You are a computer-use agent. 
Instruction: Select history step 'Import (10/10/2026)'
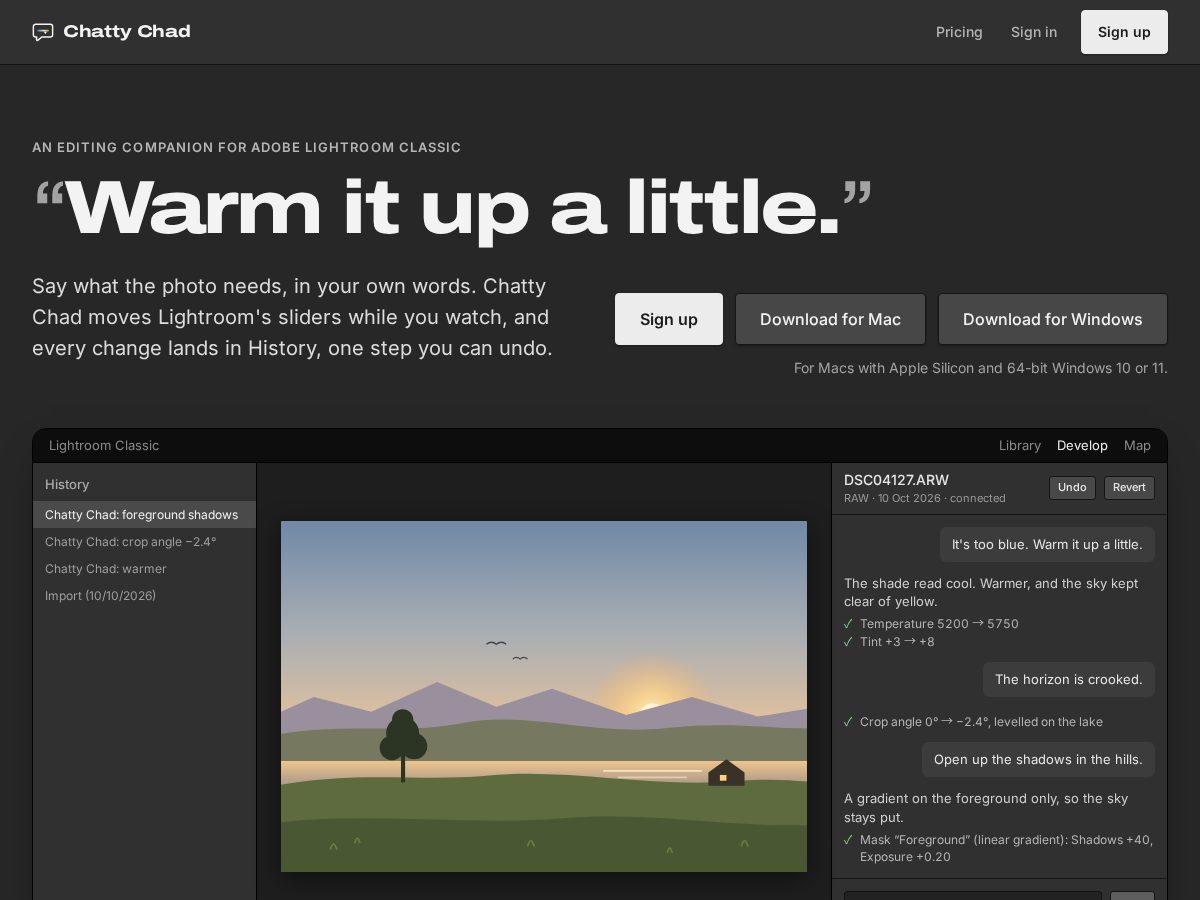point(144,596)
